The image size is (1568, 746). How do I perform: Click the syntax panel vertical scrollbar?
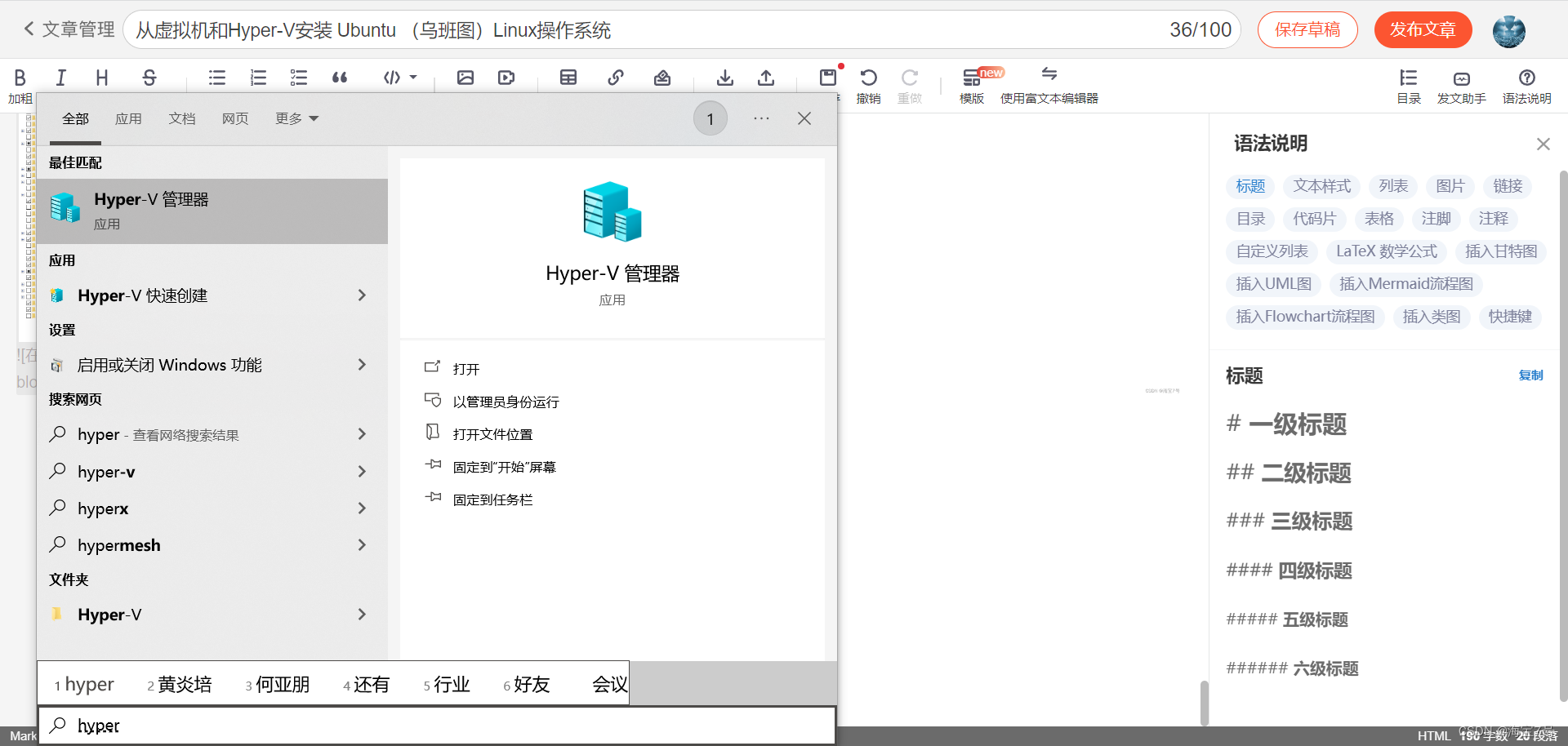click(1563, 435)
